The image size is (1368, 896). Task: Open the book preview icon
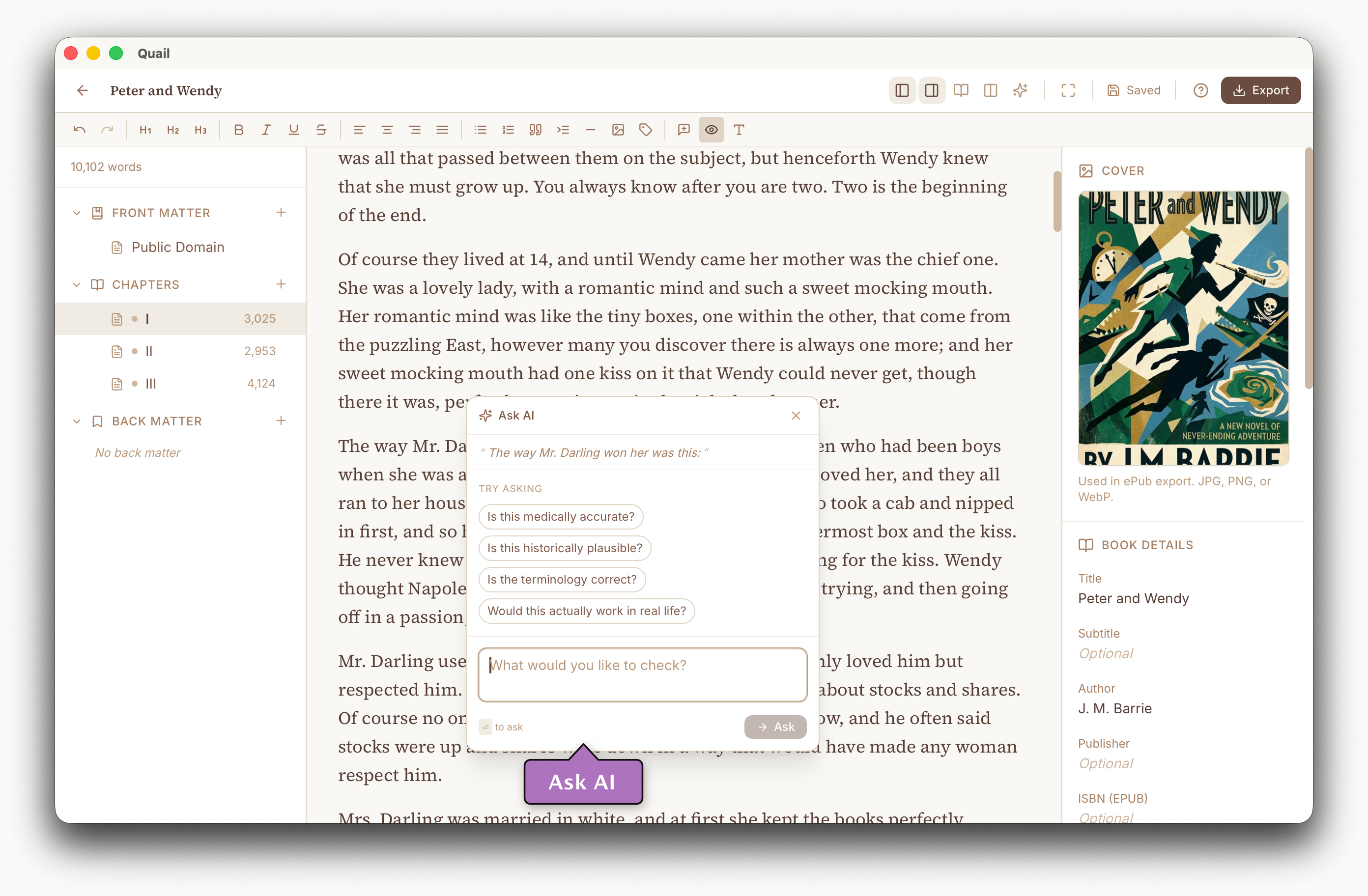(x=961, y=90)
